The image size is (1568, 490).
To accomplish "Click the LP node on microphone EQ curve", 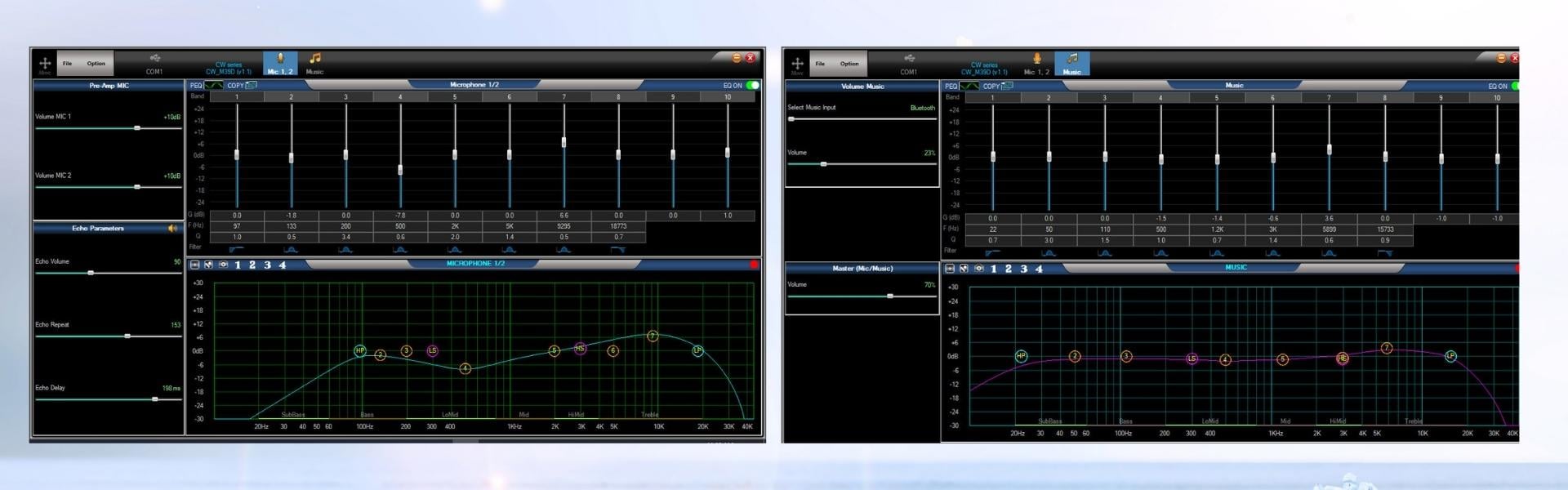I will (x=697, y=350).
